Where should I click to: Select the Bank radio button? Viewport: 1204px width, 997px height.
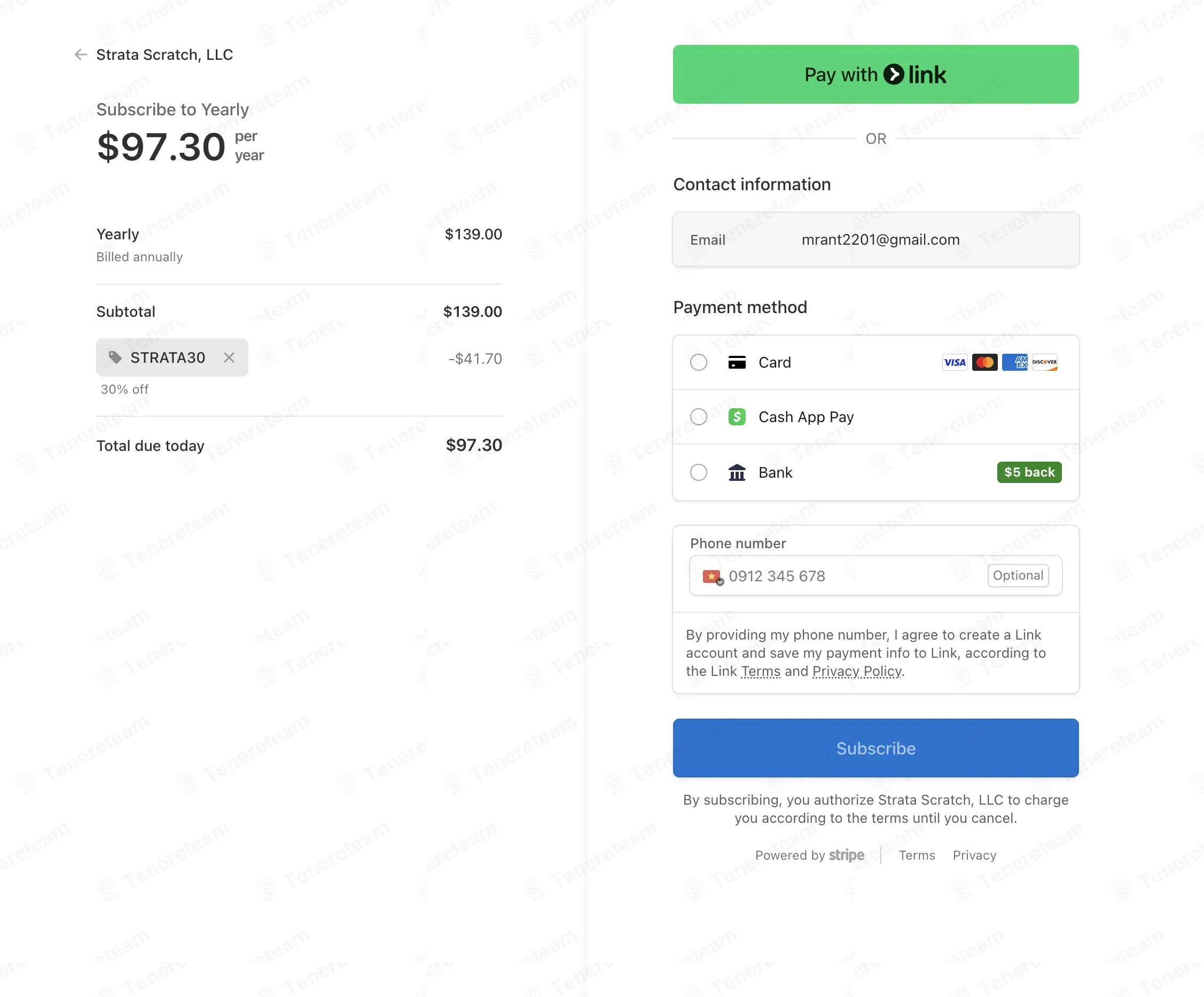click(698, 472)
